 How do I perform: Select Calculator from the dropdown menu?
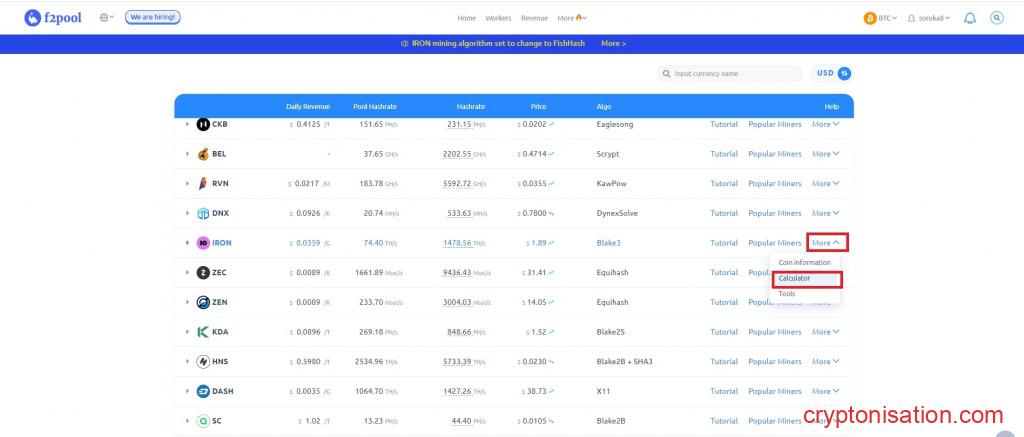795,278
